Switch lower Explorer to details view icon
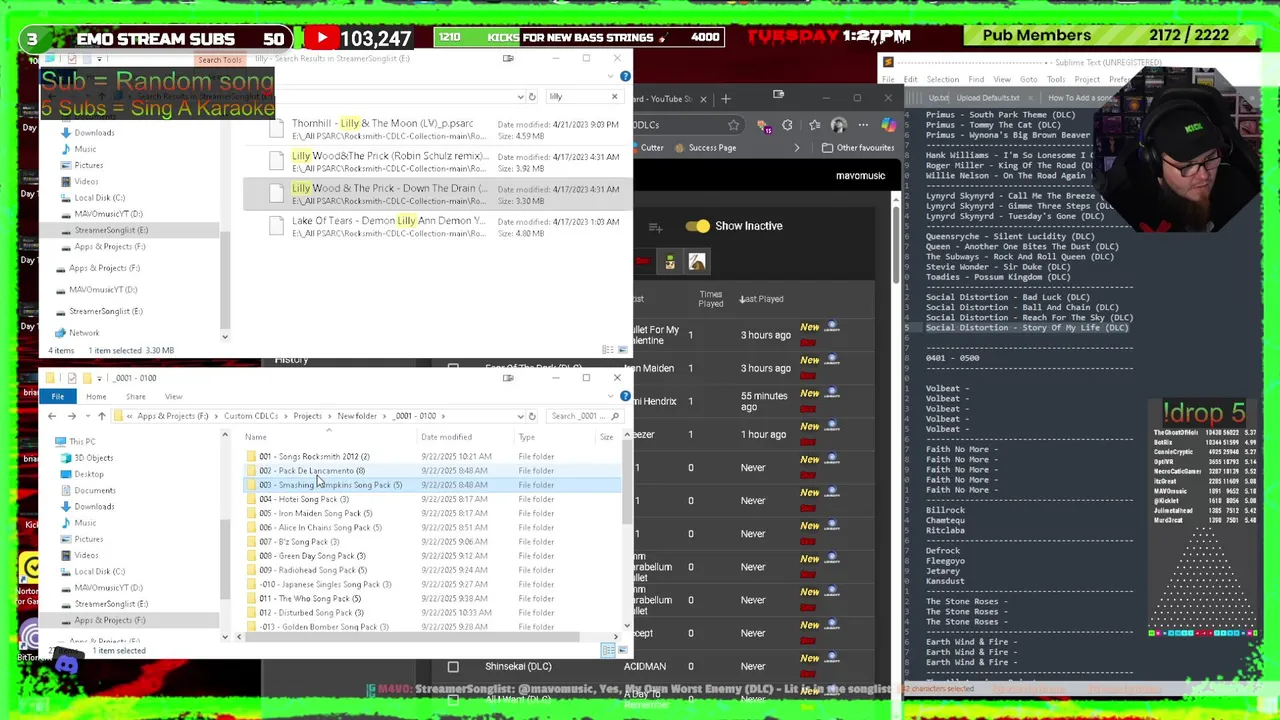The height and width of the screenshot is (720, 1280). pos(607,651)
